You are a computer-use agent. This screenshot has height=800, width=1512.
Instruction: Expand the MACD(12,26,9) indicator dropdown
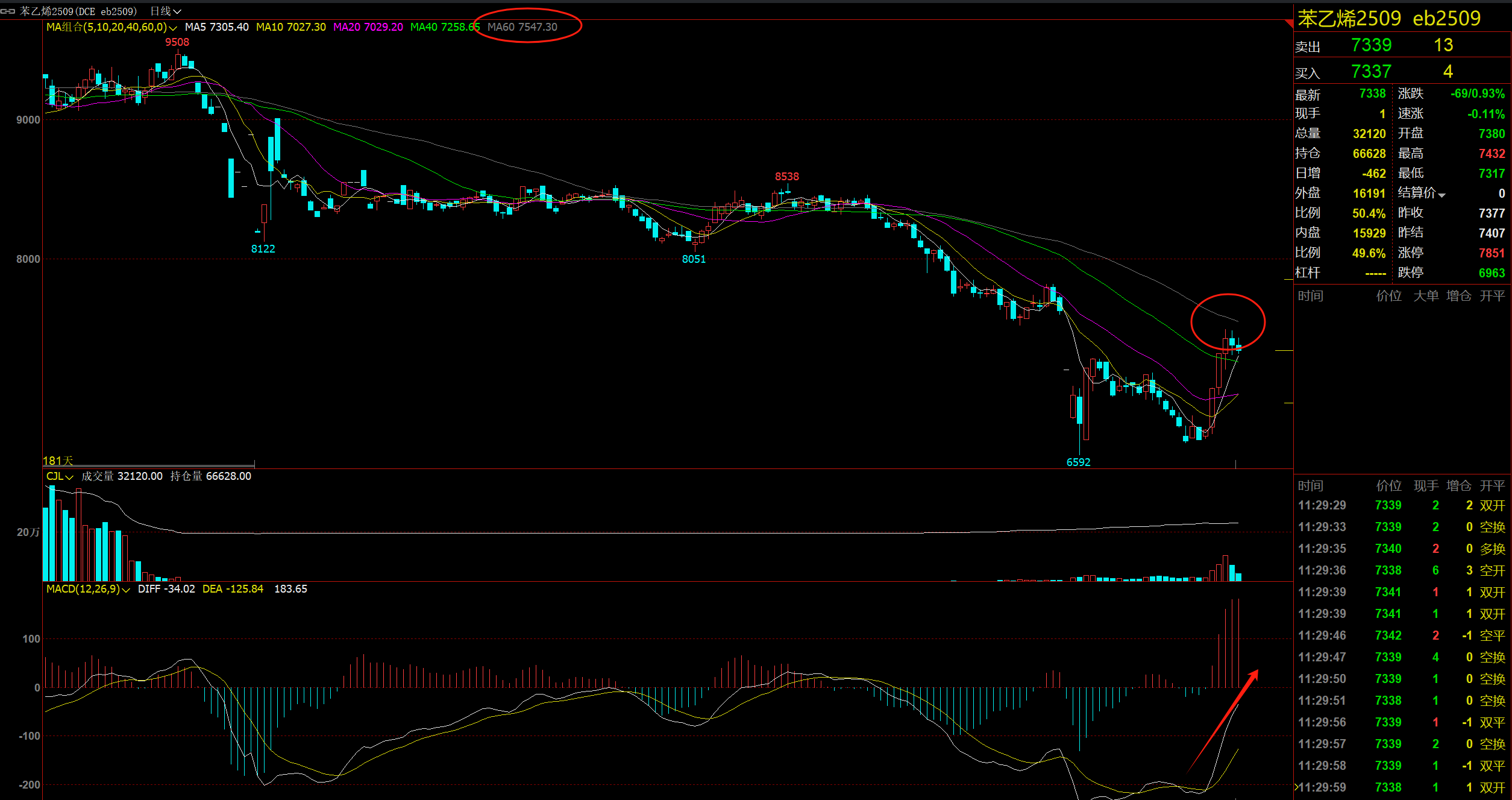click(126, 590)
